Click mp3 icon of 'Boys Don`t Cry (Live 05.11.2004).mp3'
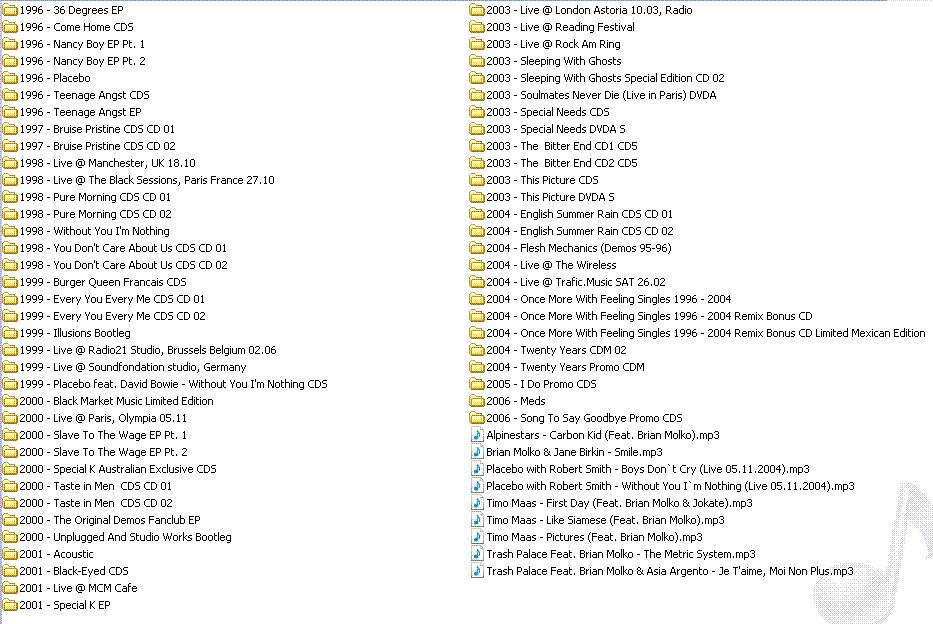Viewport: 933px width, 624px height. tap(477, 469)
